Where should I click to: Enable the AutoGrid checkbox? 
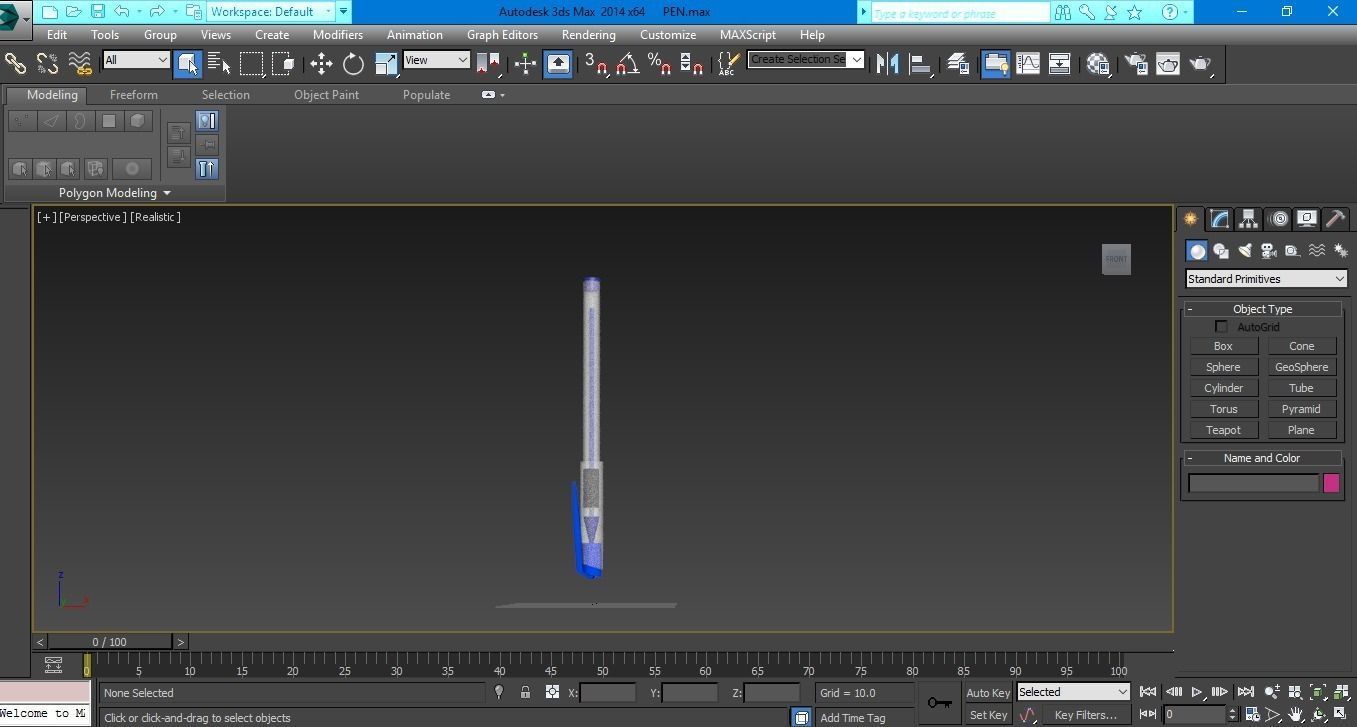pyautogui.click(x=1221, y=327)
